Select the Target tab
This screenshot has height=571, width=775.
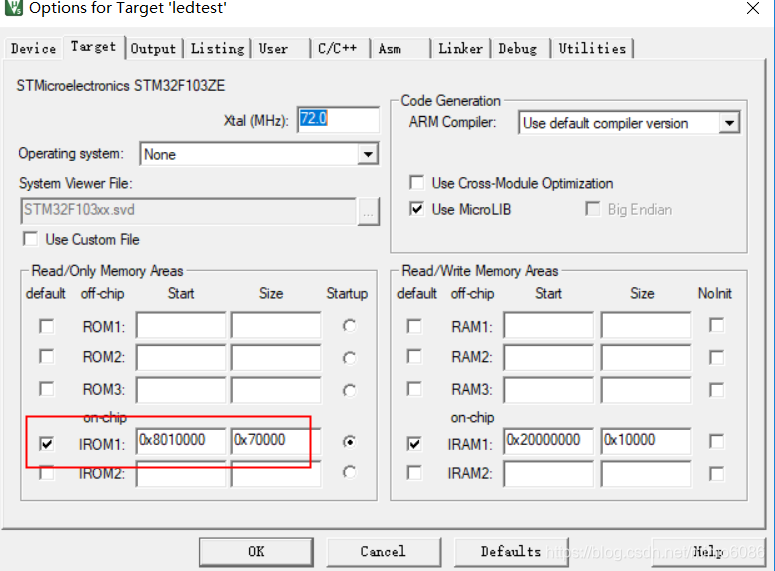tap(93, 47)
